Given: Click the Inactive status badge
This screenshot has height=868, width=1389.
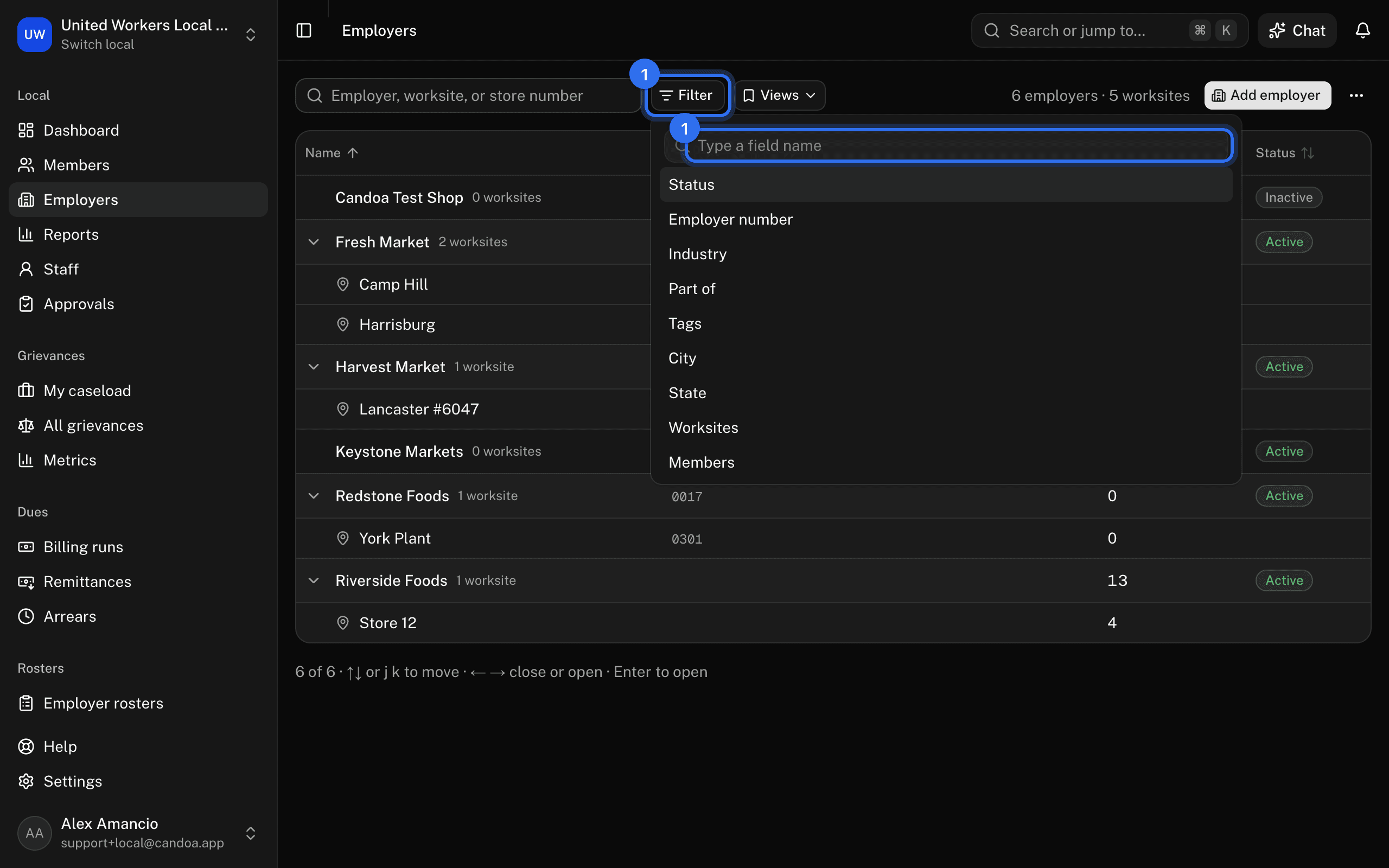Looking at the screenshot, I should pos(1289,197).
